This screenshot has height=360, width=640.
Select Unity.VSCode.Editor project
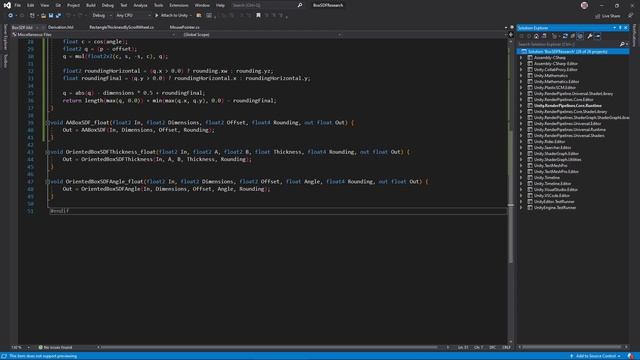(552, 196)
